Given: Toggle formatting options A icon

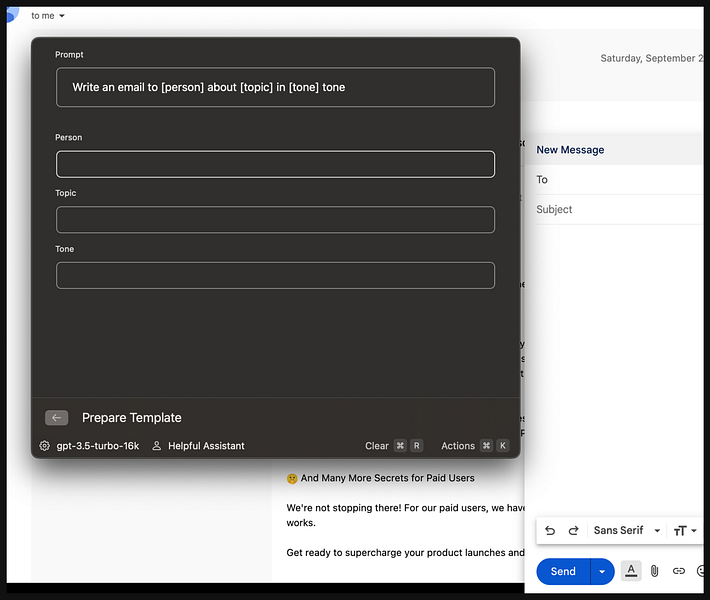Looking at the screenshot, I should (x=631, y=571).
